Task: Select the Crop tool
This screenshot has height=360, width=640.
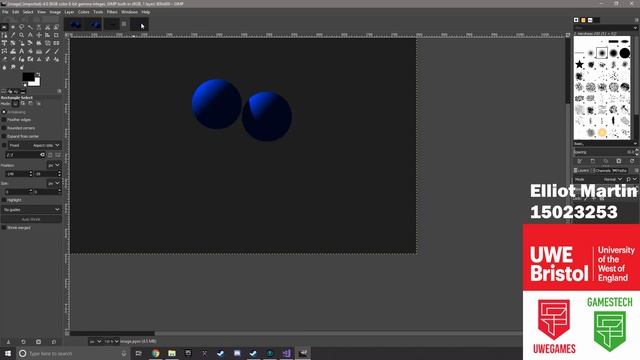Action: coord(56,35)
